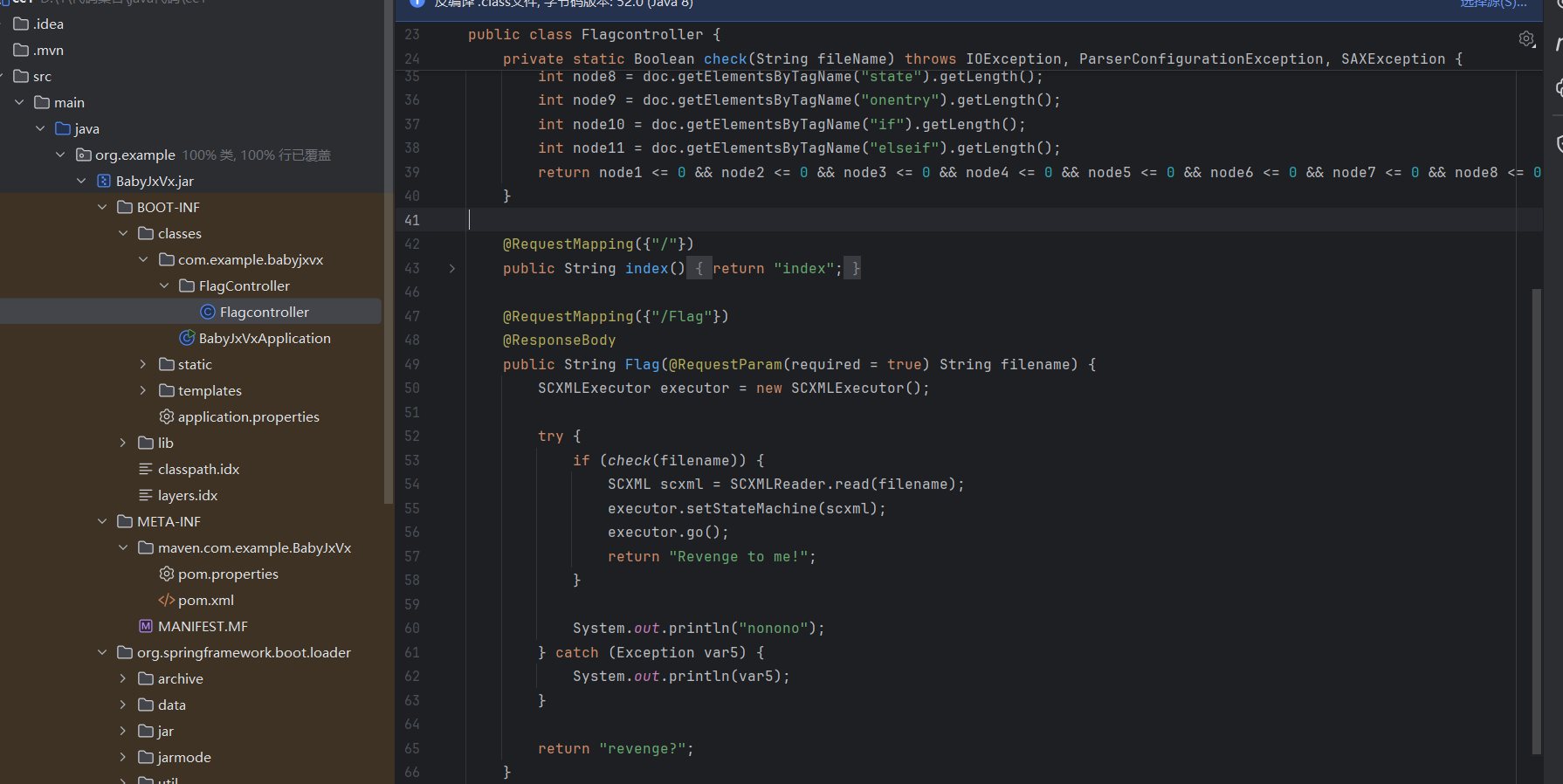The height and width of the screenshot is (784, 1563).
Task: Click the main folder icon
Action: tap(42, 102)
